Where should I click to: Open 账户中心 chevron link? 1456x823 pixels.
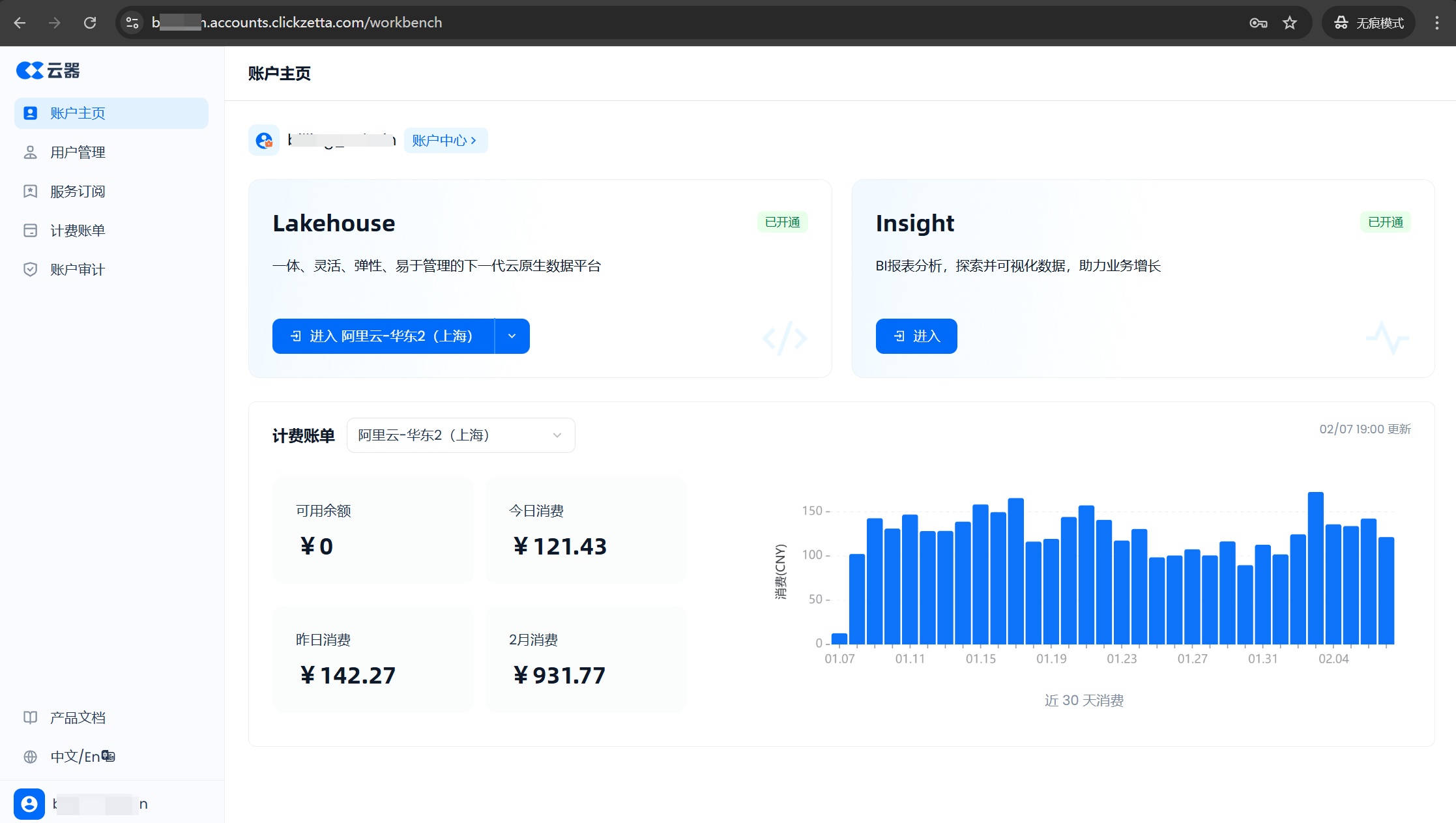point(445,140)
